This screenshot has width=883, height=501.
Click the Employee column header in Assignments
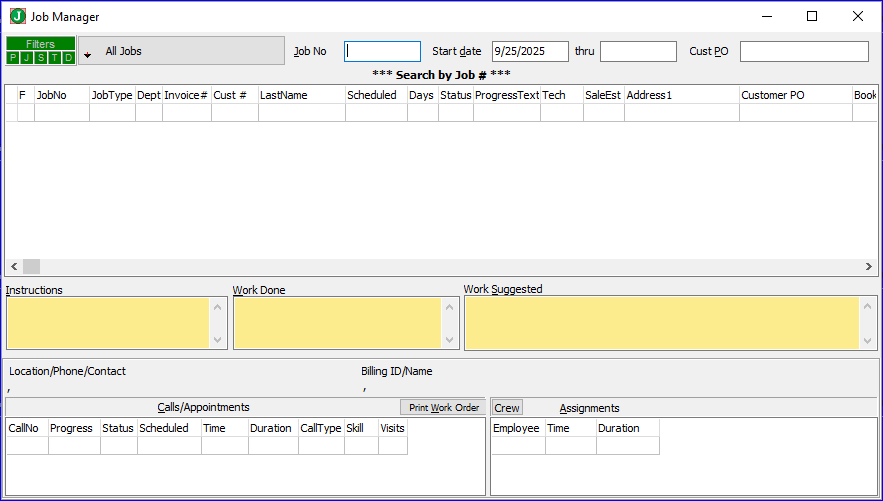coord(518,428)
